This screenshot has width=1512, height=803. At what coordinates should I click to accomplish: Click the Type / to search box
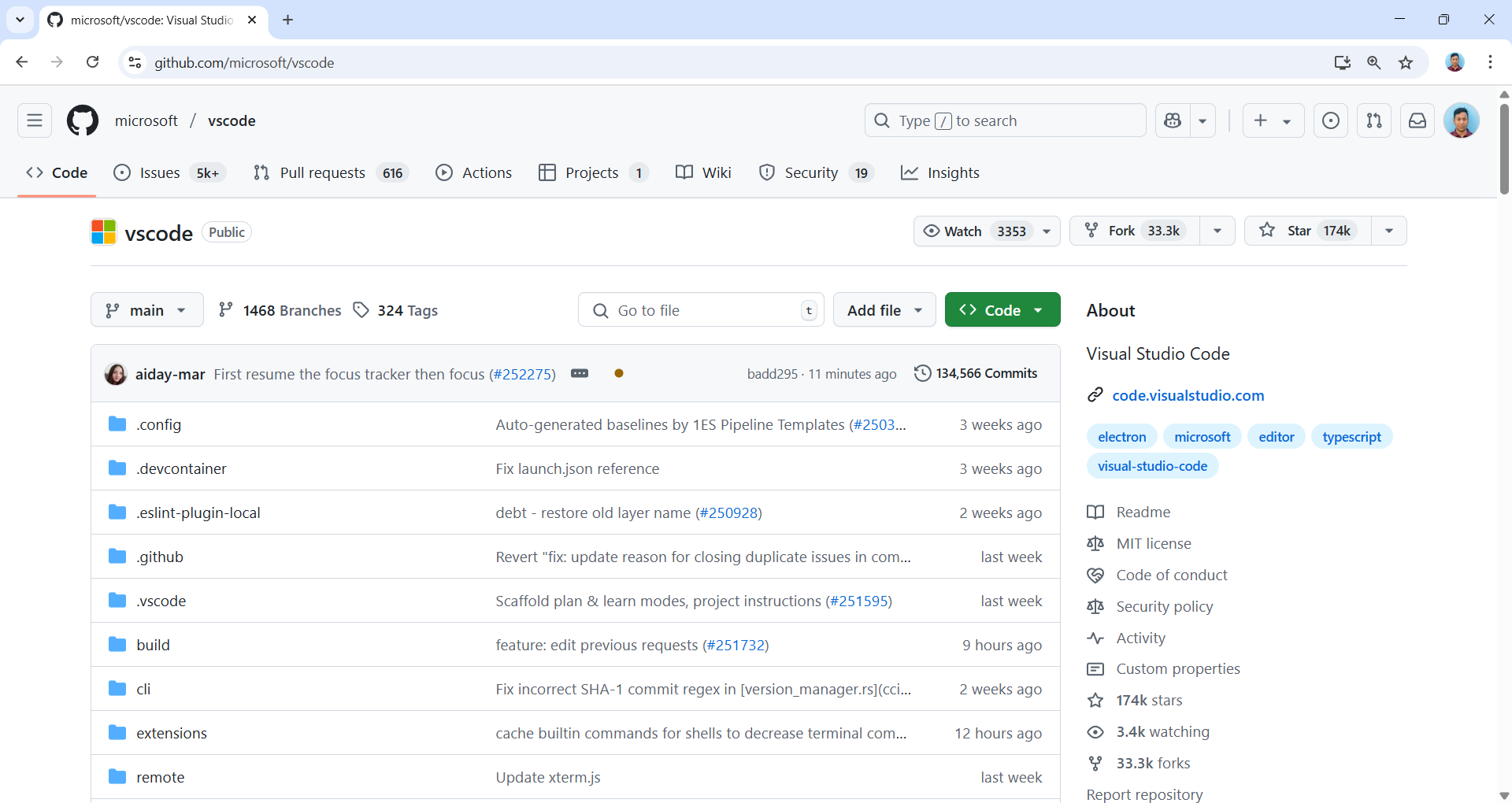(x=1005, y=120)
